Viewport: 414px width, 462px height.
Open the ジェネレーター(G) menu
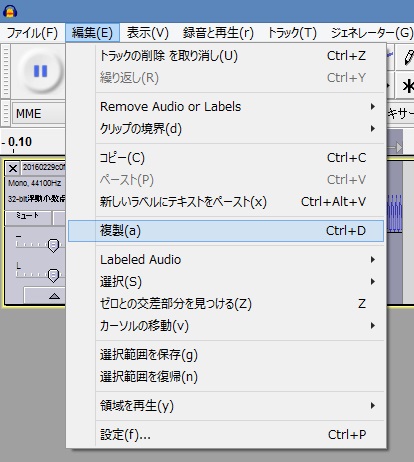point(372,33)
